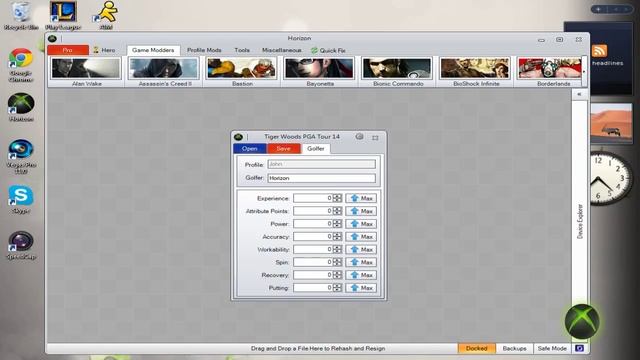This screenshot has width=640, height=360.
Task: Max out Experience
Action: click(361, 198)
